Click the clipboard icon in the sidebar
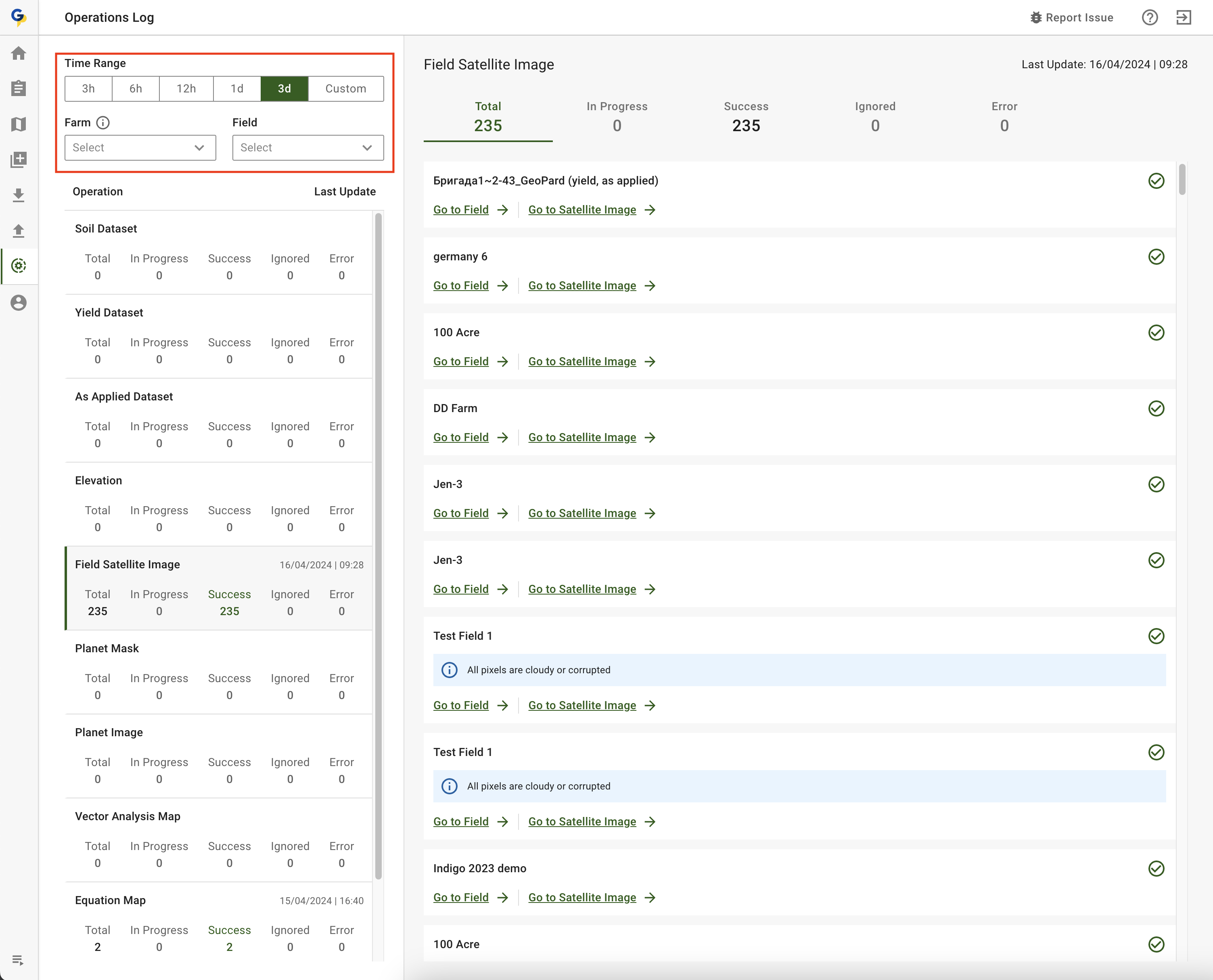The height and width of the screenshot is (980, 1213). (x=19, y=89)
